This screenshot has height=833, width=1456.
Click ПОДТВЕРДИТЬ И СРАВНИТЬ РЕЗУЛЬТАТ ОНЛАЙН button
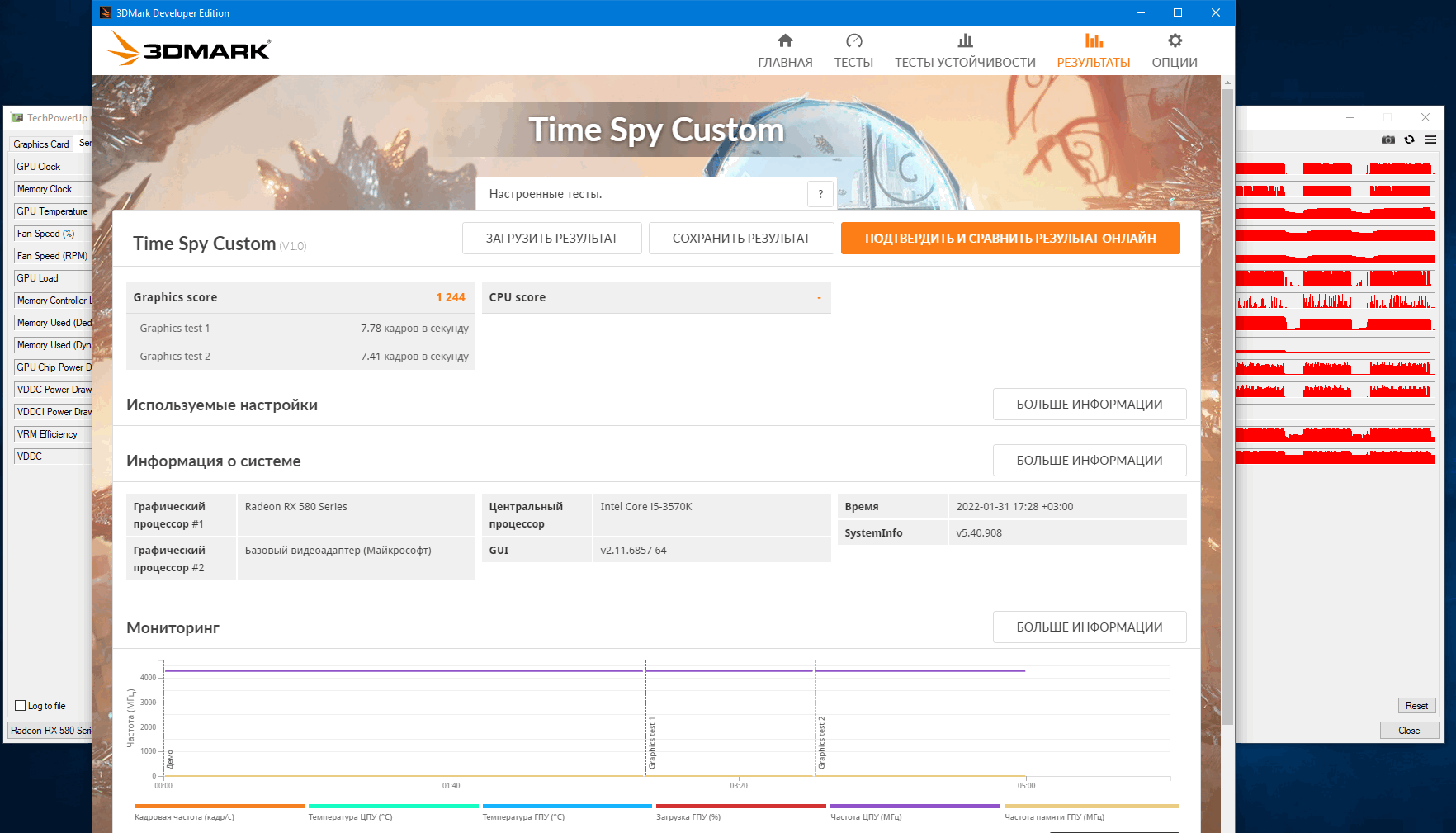1010,238
